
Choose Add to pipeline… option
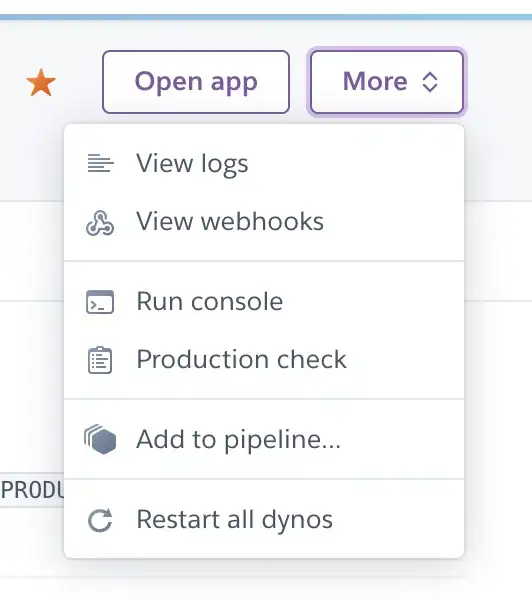[238, 440]
